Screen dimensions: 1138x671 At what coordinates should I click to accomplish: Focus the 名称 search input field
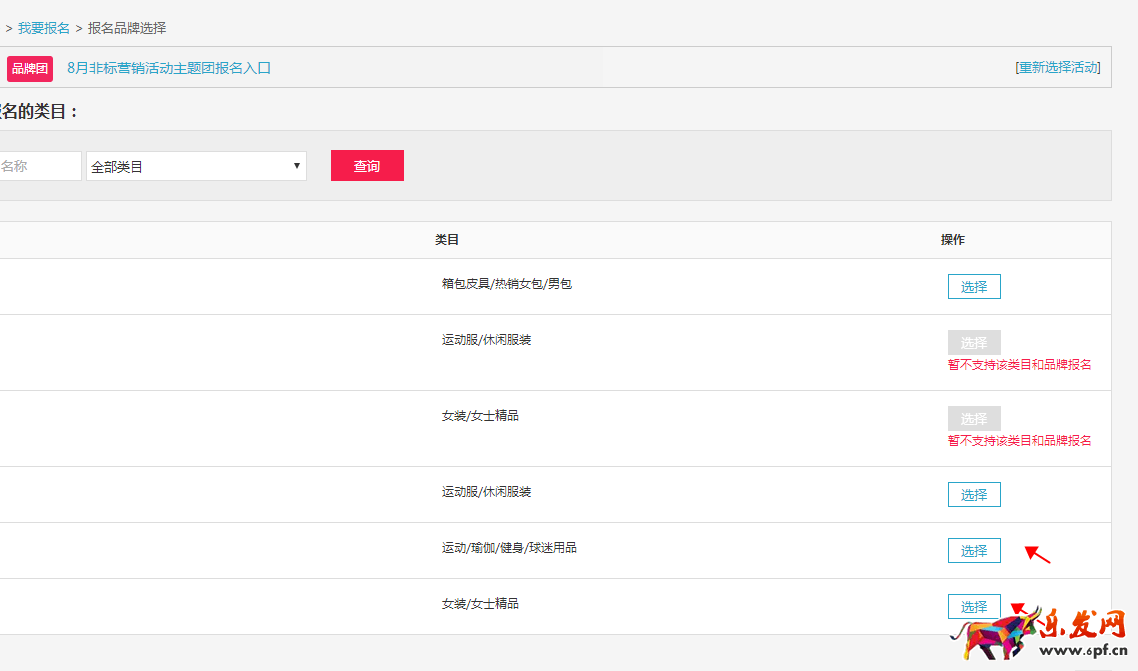[x=38, y=166]
